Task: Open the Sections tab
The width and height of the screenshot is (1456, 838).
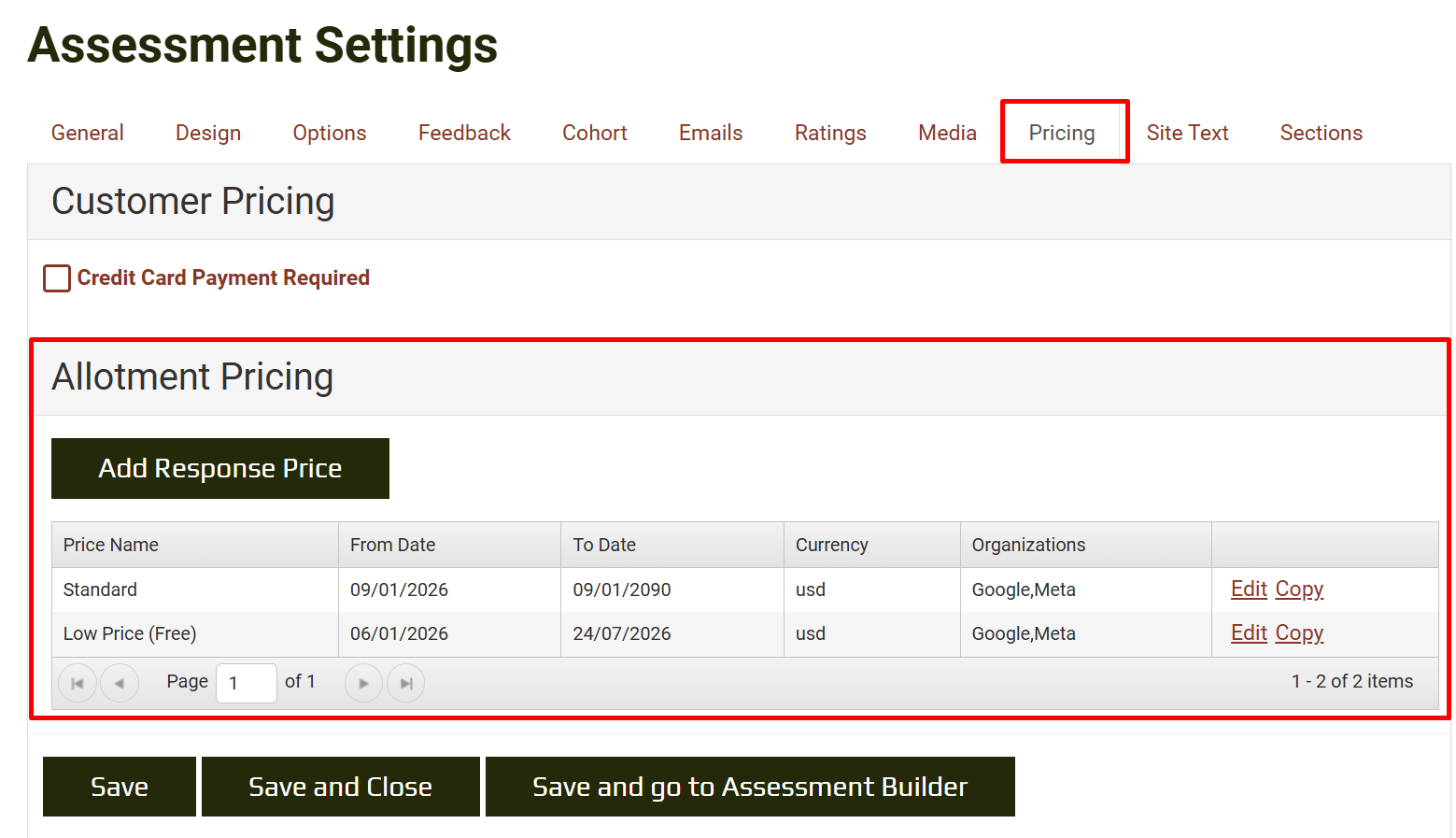Action: [1321, 133]
